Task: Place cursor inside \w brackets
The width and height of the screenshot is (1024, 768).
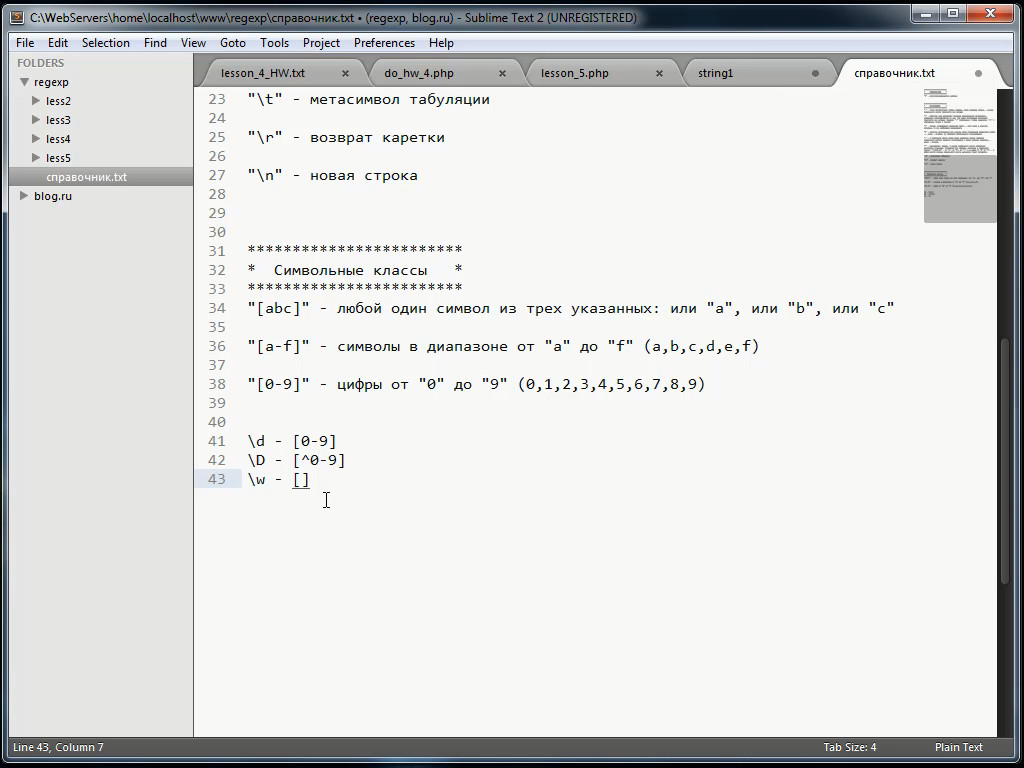Action: click(301, 479)
